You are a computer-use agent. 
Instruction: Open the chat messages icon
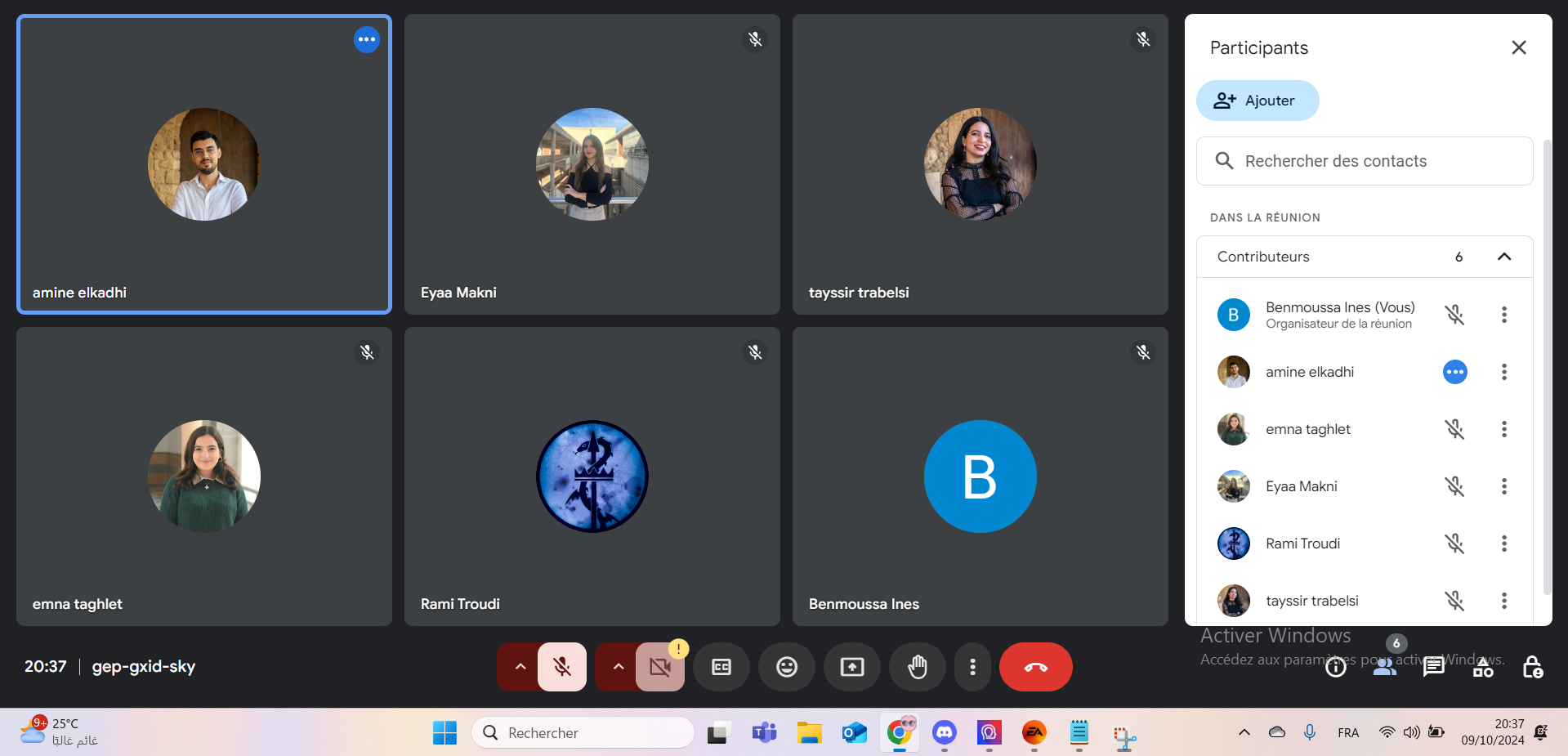point(1433,667)
